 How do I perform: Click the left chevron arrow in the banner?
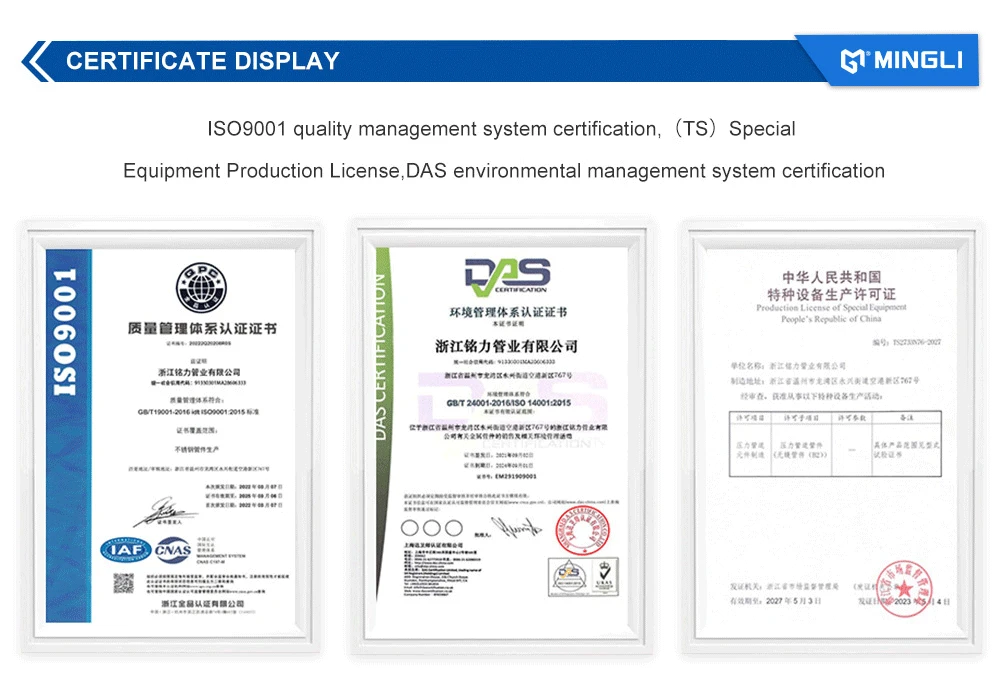(x=36, y=61)
